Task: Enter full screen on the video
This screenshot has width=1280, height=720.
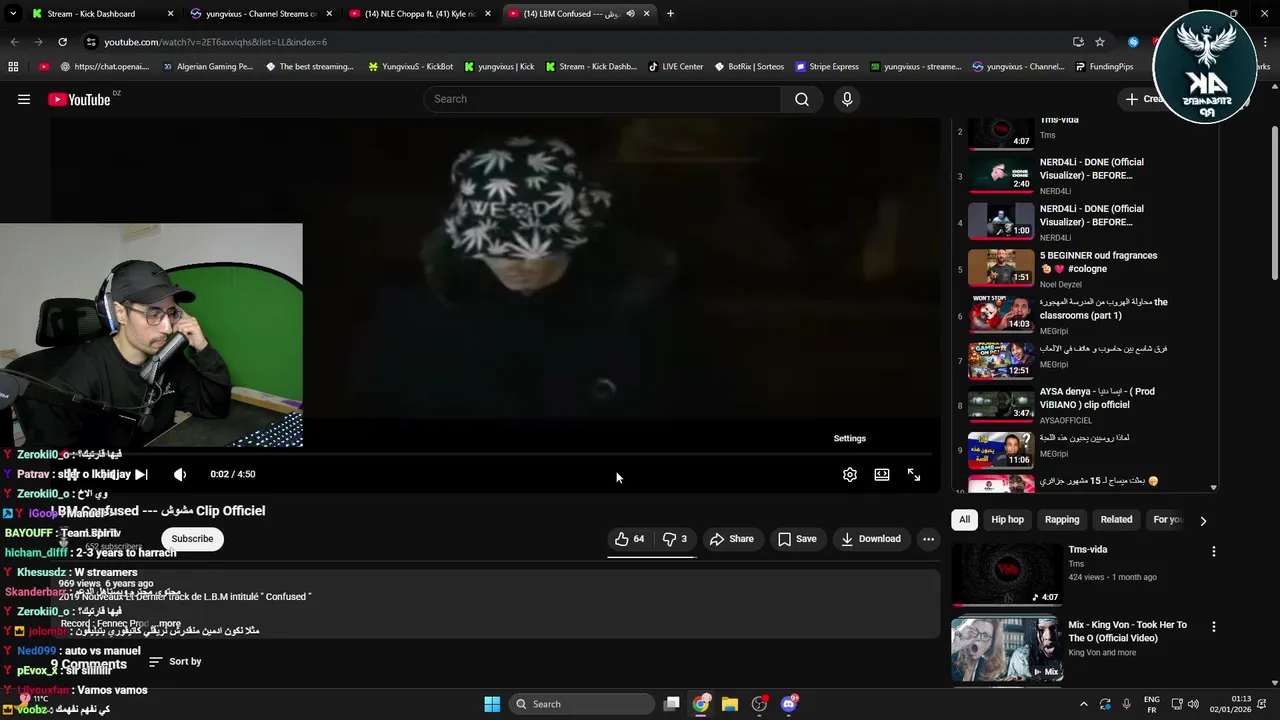Action: (x=914, y=475)
